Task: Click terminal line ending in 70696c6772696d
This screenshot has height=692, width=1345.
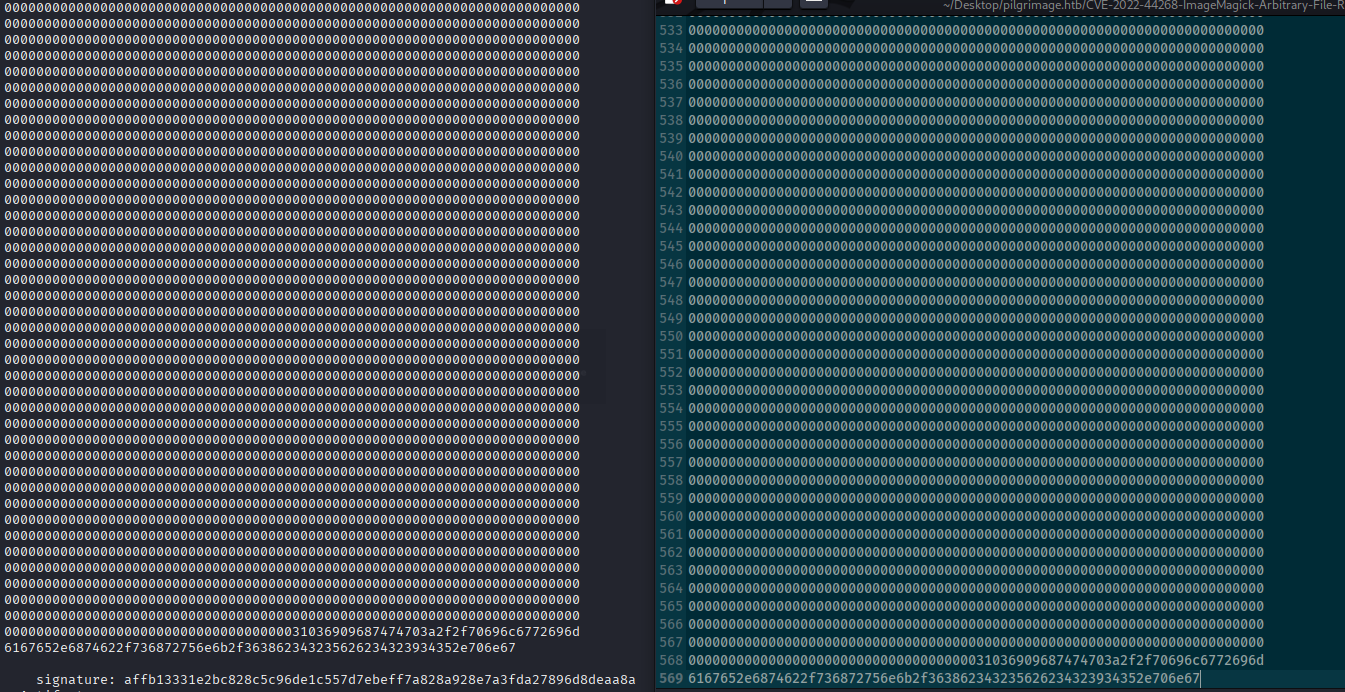Action: tap(292, 632)
